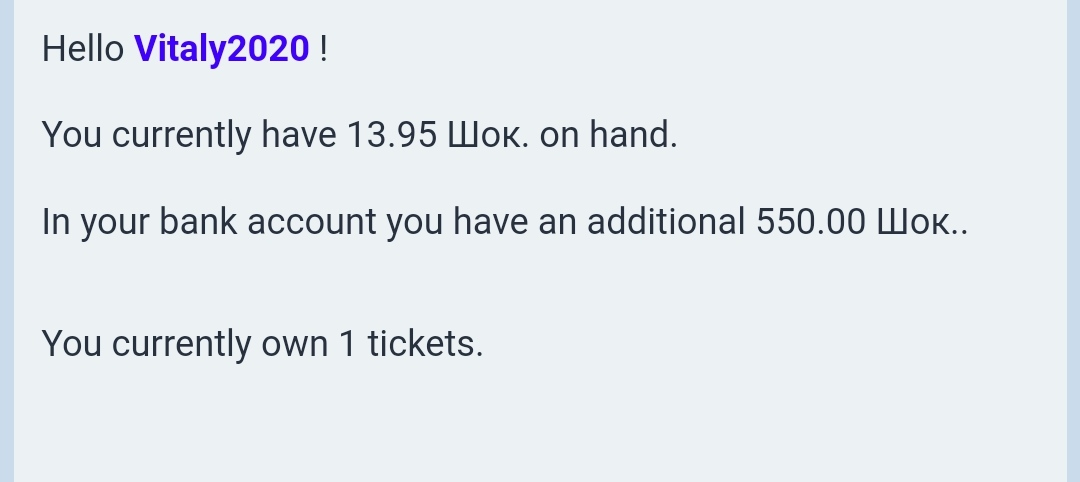Image resolution: width=1080 pixels, height=482 pixels.
Task: Click the left blue page border
Action: coord(6,240)
